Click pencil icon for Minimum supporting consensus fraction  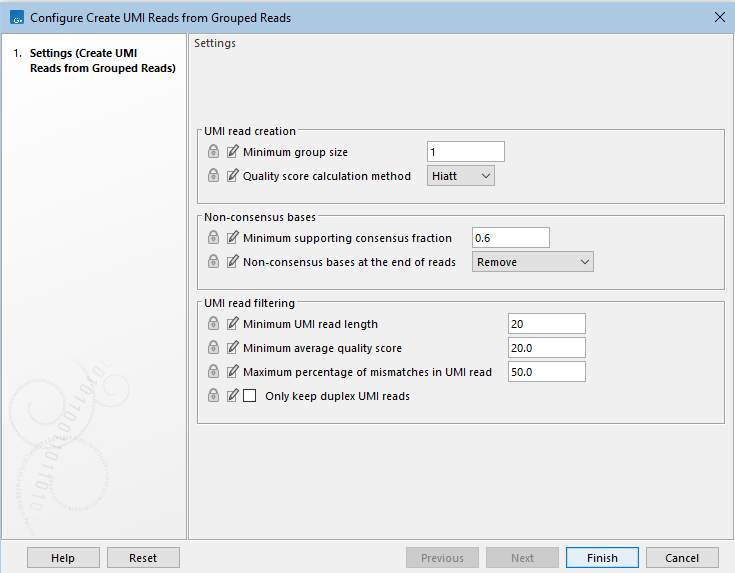[233, 238]
